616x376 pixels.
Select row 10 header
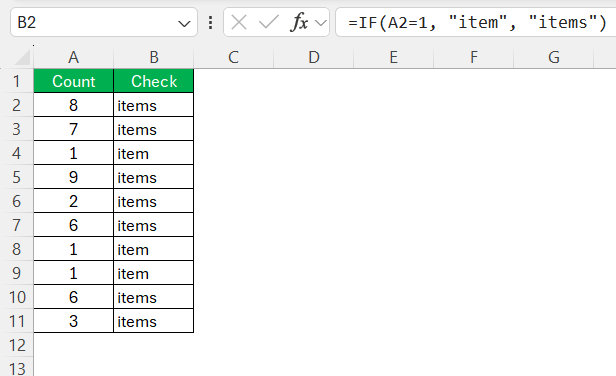(16, 297)
